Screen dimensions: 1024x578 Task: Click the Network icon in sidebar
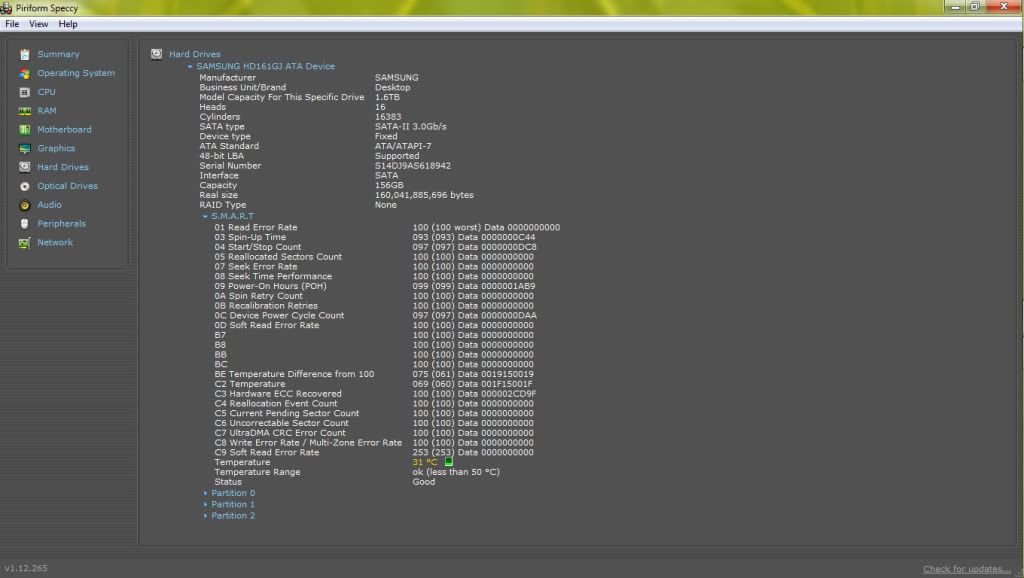click(25, 243)
